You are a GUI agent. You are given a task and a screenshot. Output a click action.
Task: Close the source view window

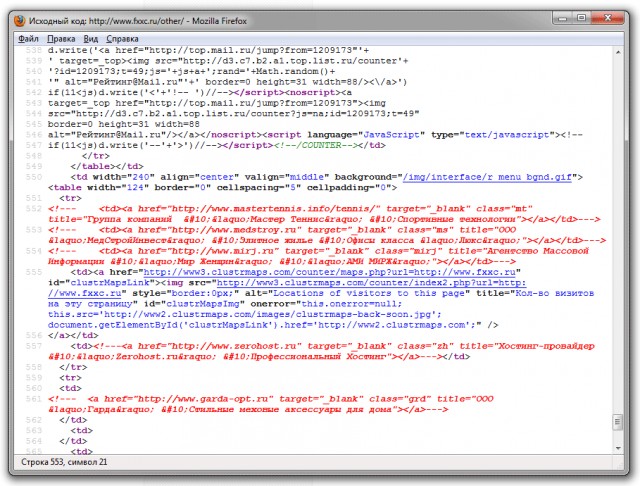pyautogui.click(x=608, y=18)
